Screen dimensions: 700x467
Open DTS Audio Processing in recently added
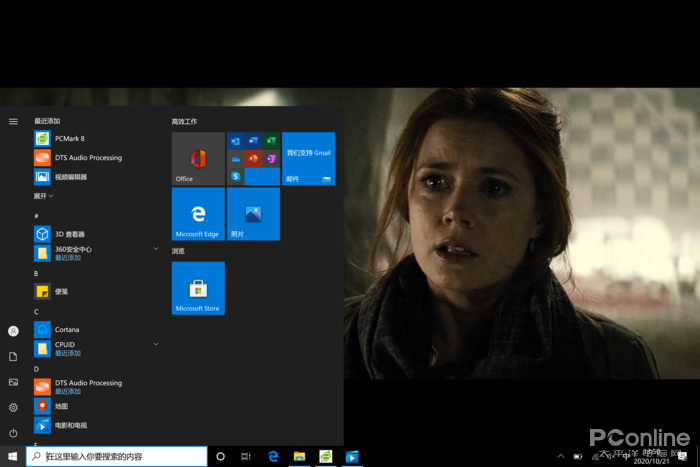(96, 158)
